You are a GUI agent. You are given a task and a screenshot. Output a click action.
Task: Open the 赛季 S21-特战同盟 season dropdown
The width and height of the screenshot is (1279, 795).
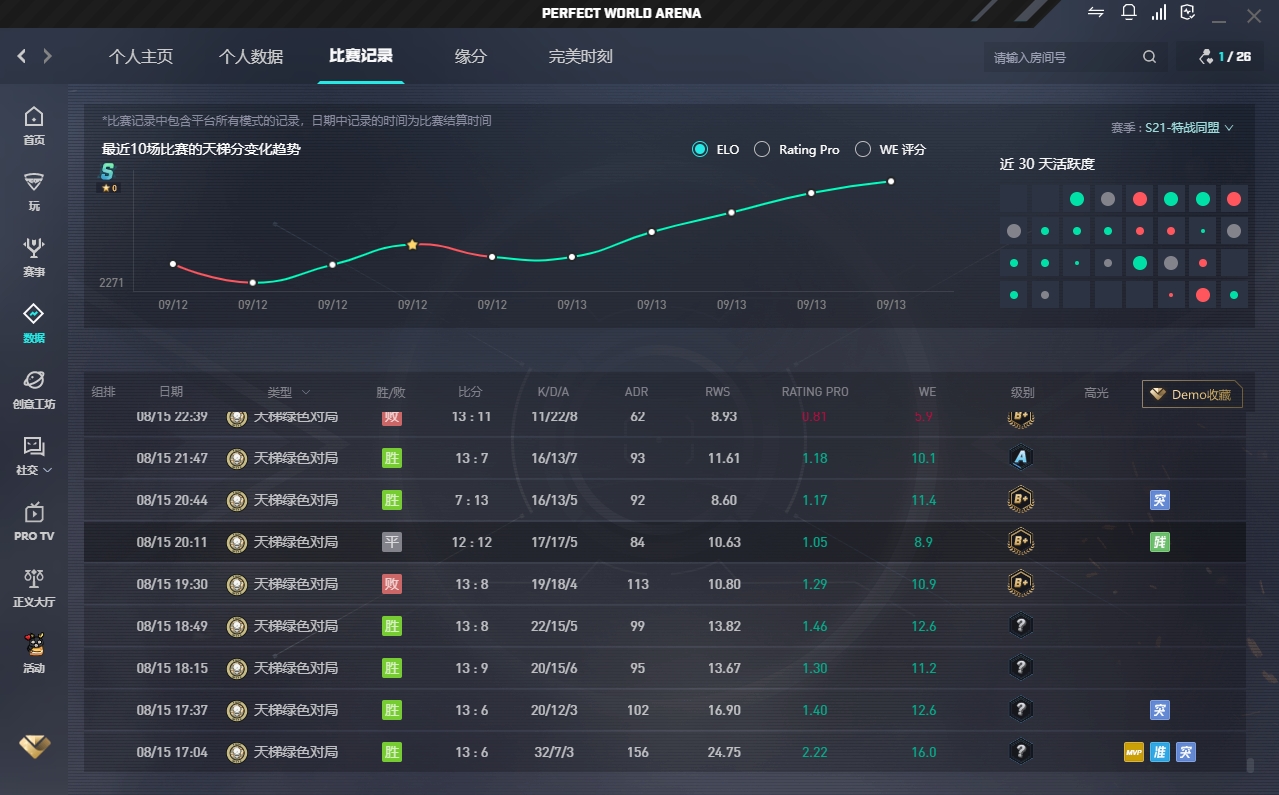(1172, 128)
